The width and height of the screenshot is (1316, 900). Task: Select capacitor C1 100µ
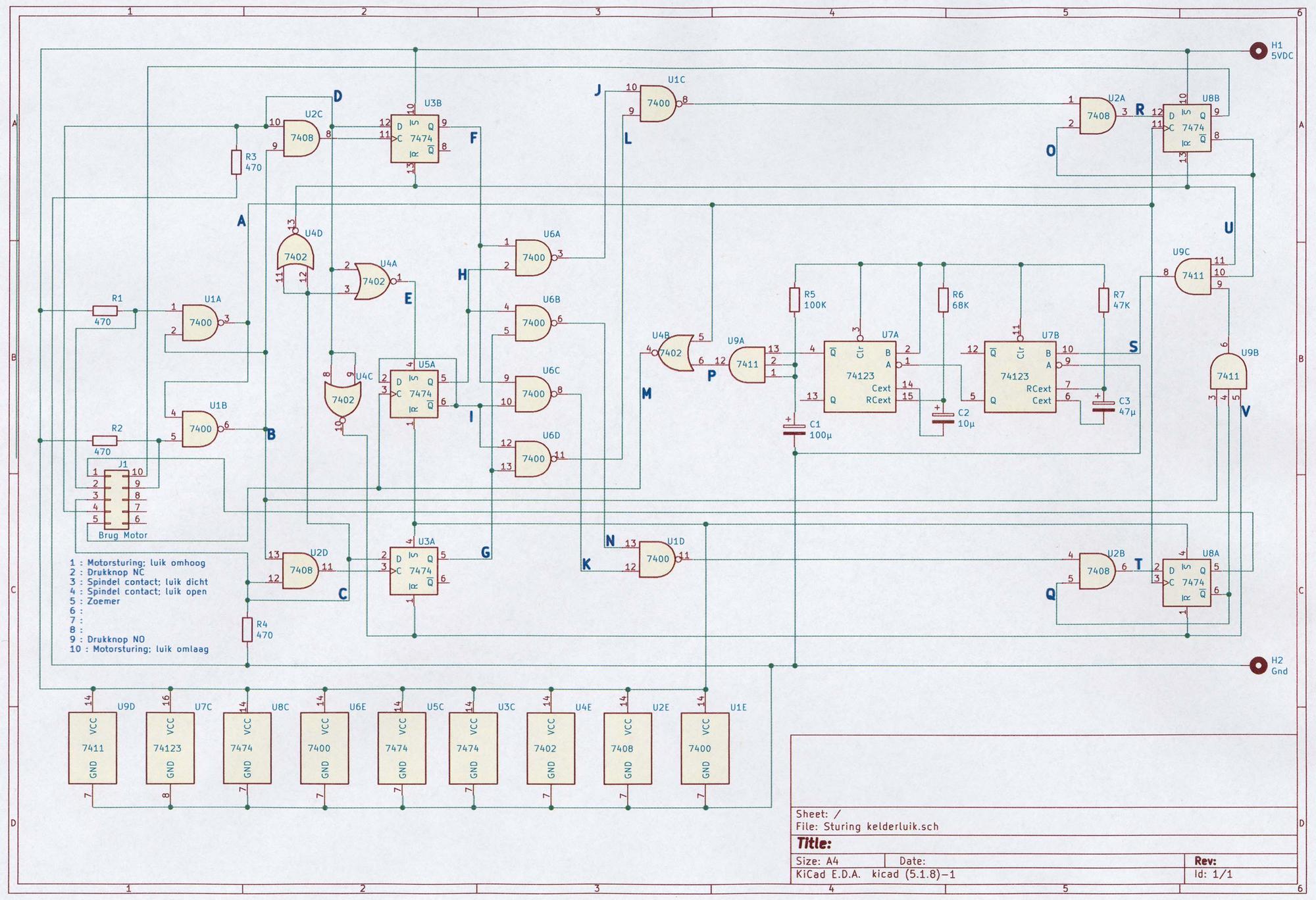(x=795, y=430)
